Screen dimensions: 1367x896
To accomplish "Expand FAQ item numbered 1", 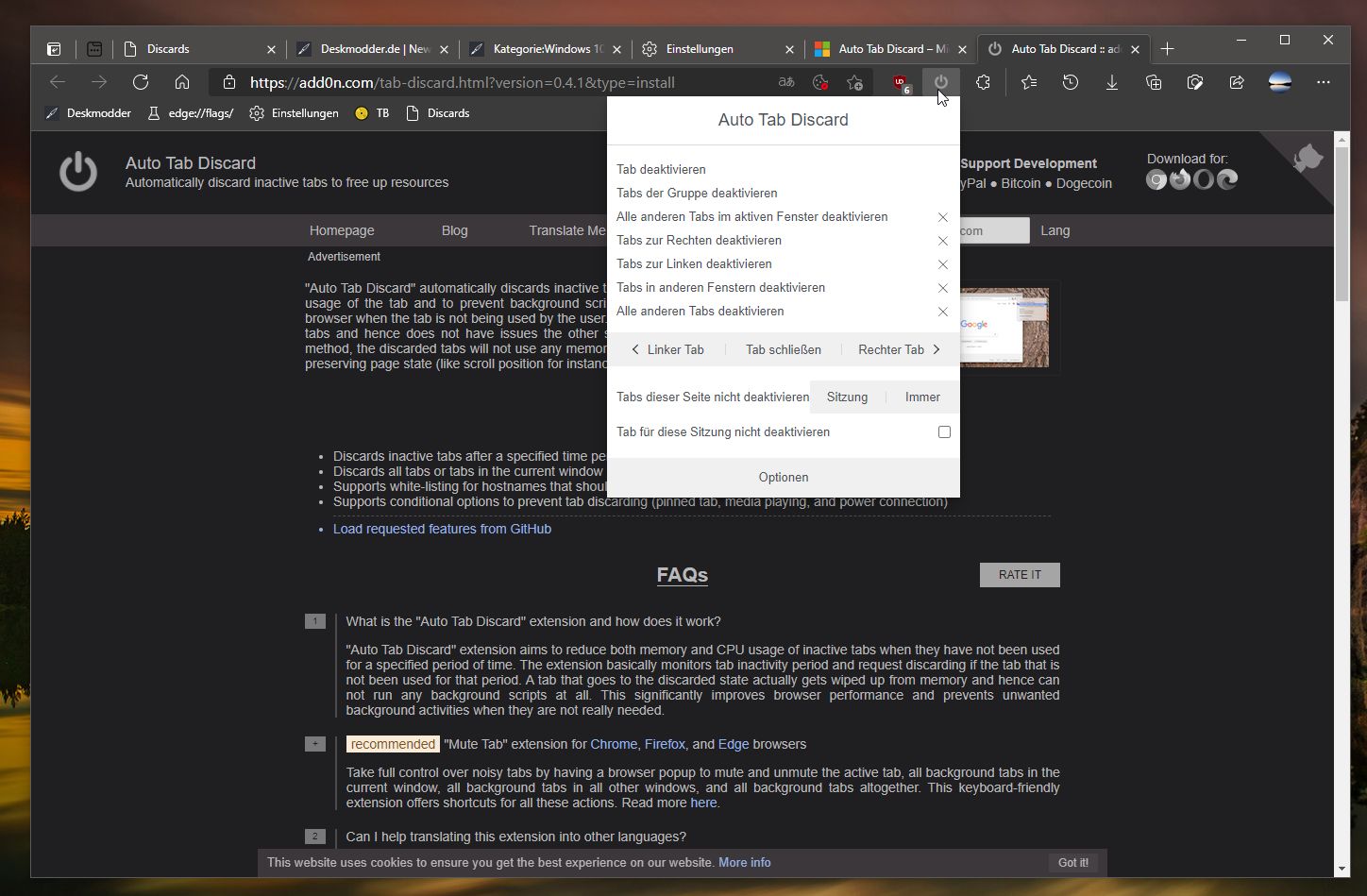I will [x=315, y=621].
